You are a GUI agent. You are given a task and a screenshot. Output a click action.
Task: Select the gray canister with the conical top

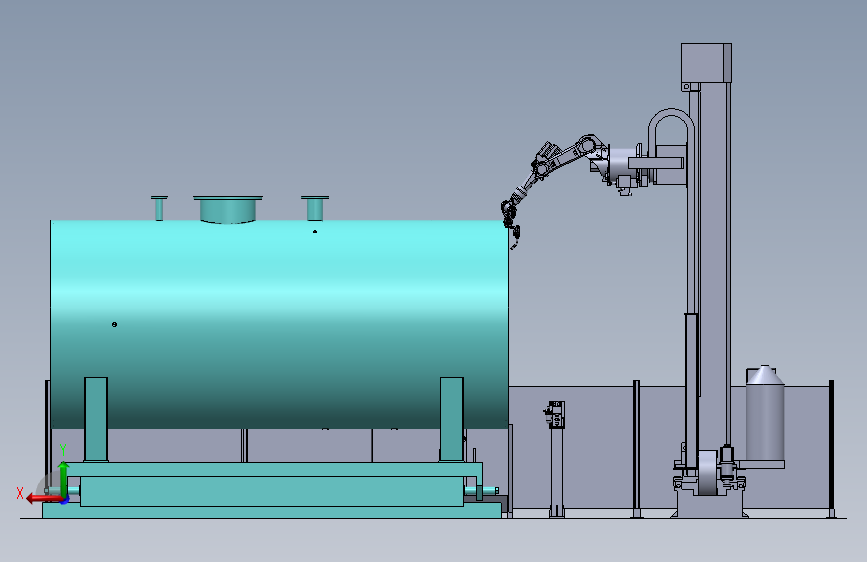765,413
